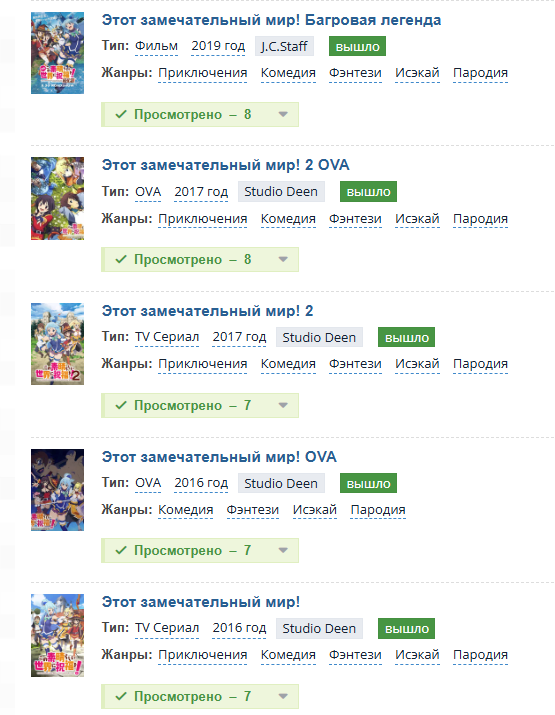Image resolution: width=555 pixels, height=715 pixels.
Task: Select Пародия genre on the 2016 OVA entry
Action: coord(378,510)
